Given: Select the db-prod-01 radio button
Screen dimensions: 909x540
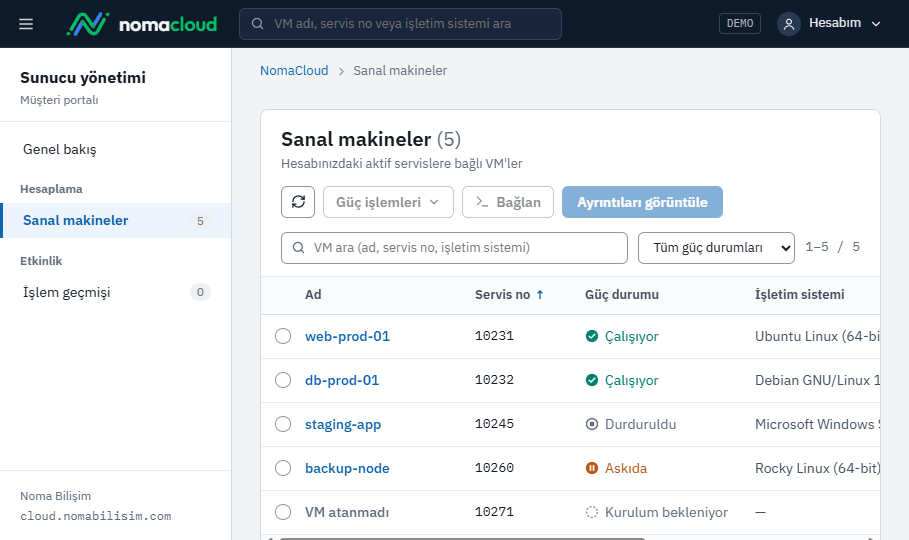Looking at the screenshot, I should point(283,380).
